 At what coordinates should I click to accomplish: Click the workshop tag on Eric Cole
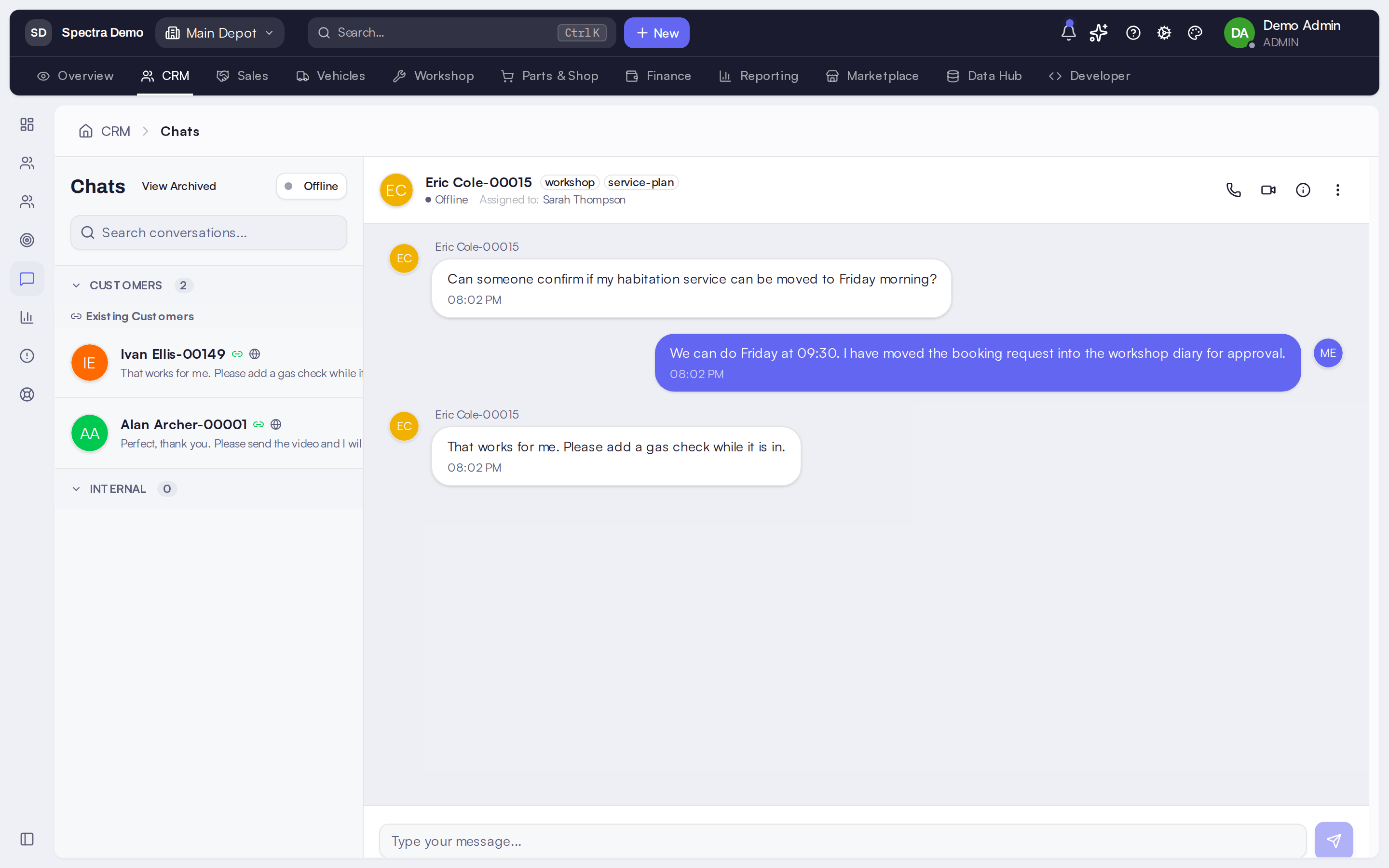pyautogui.click(x=570, y=182)
